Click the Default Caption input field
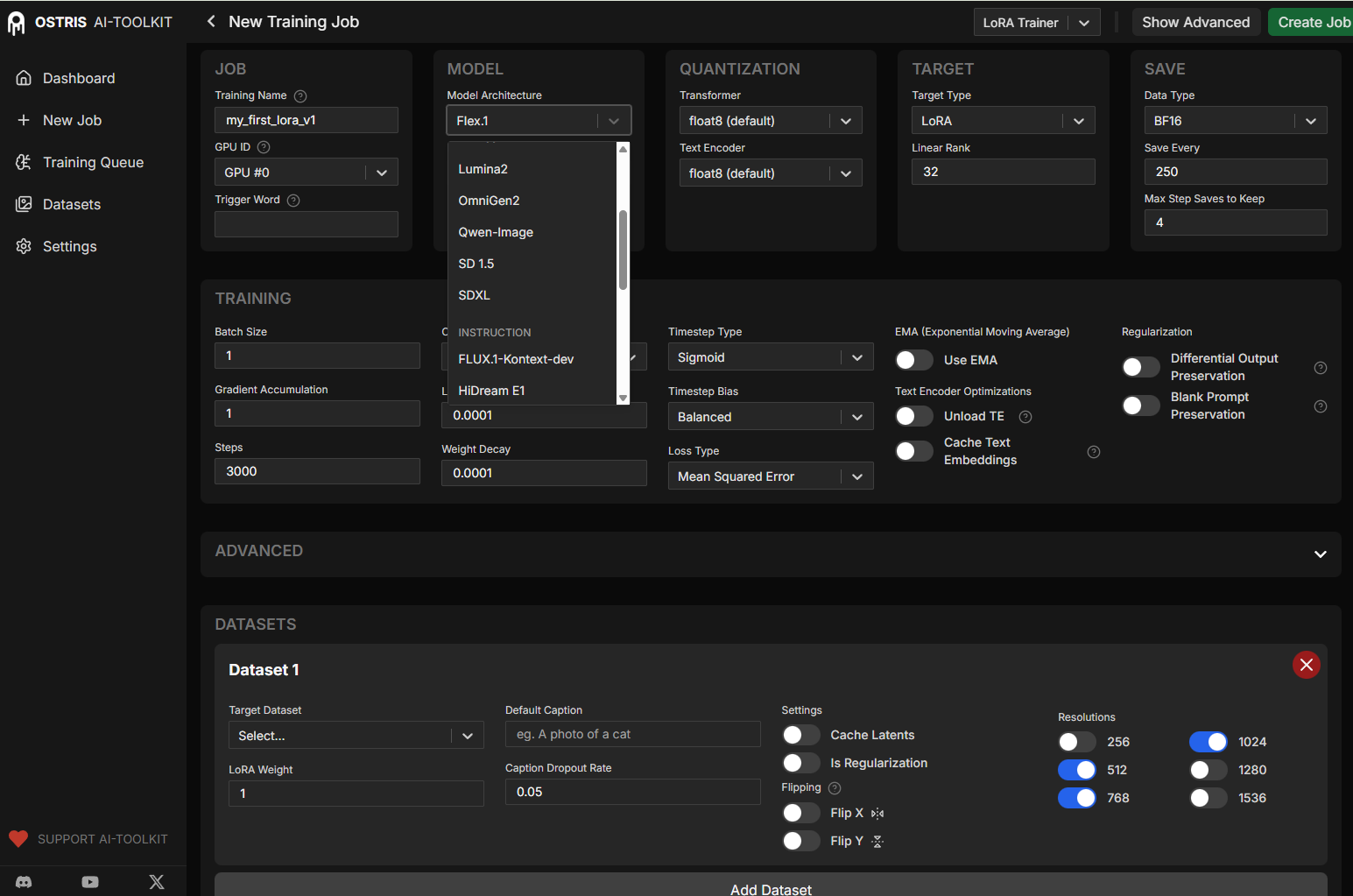 pos(633,734)
